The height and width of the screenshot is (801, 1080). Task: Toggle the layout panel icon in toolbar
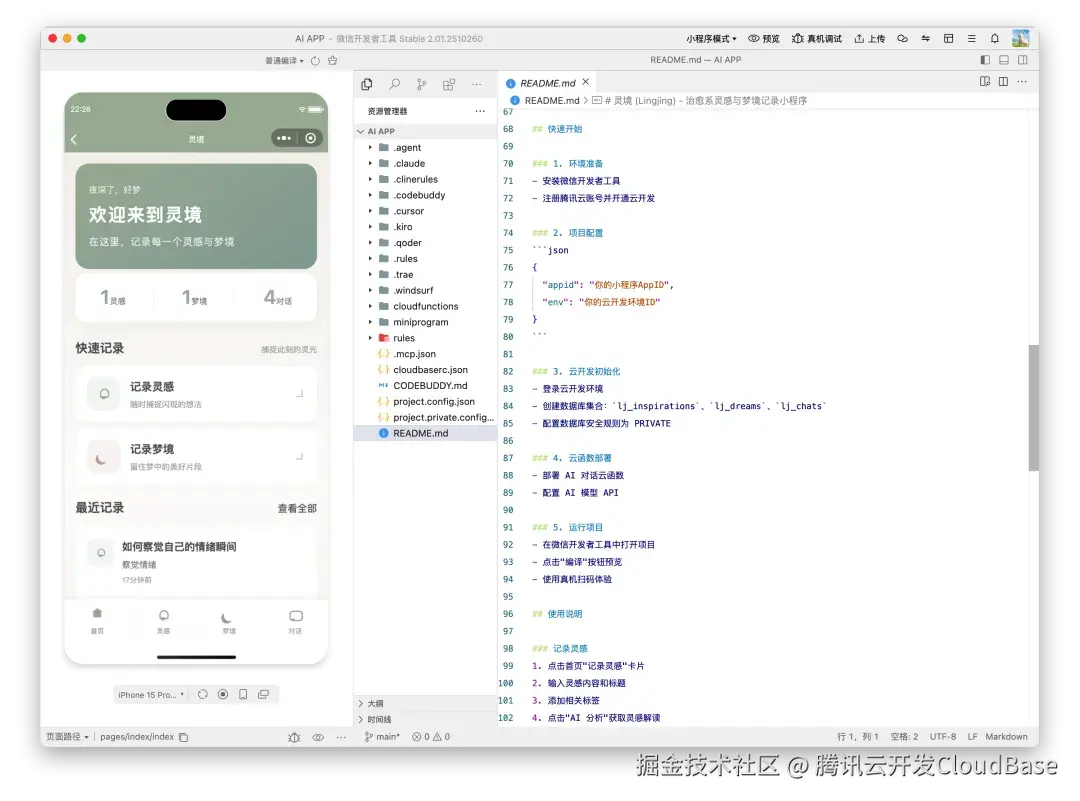point(949,38)
